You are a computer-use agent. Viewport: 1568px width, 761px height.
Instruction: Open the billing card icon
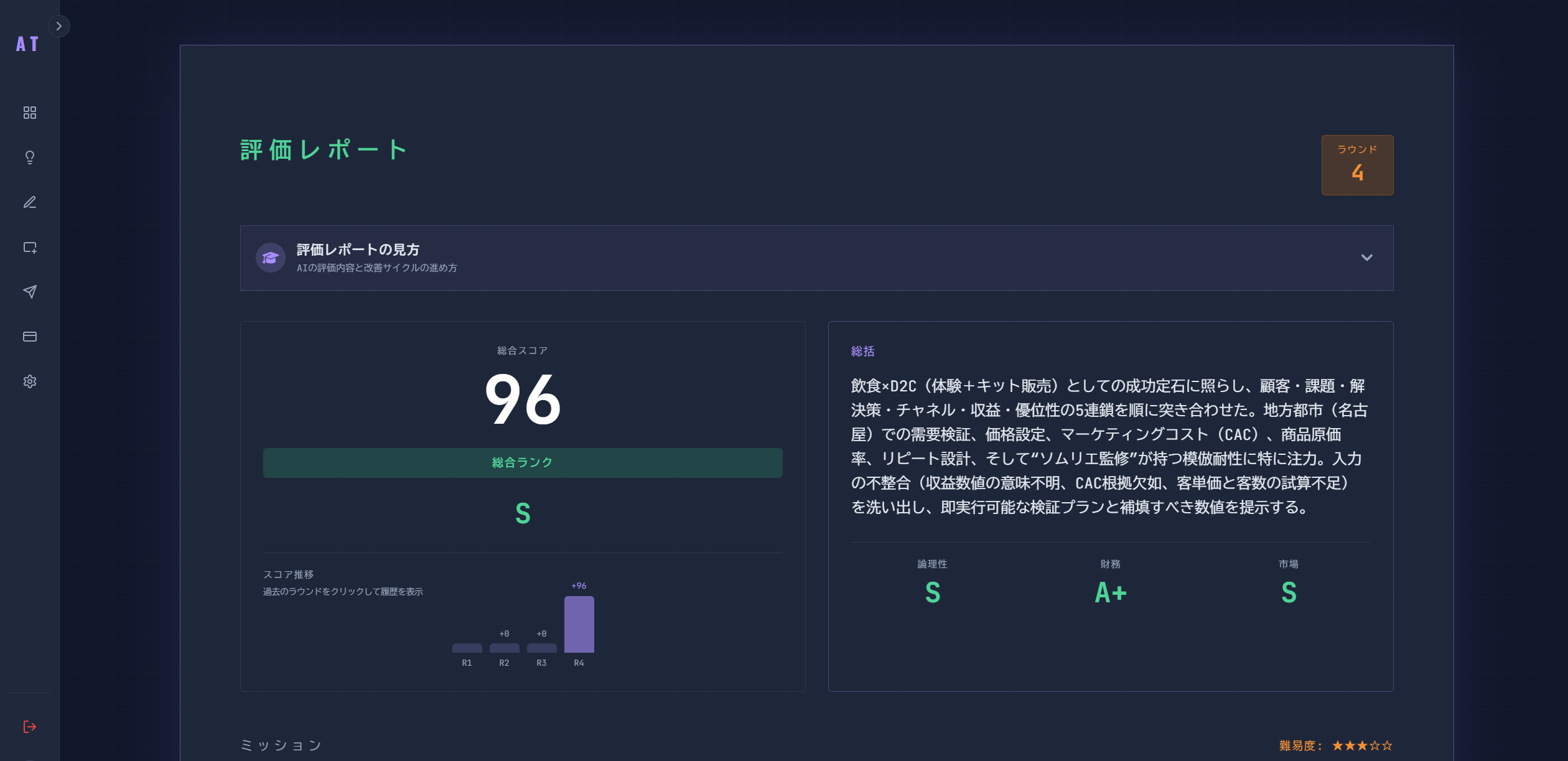(29, 337)
